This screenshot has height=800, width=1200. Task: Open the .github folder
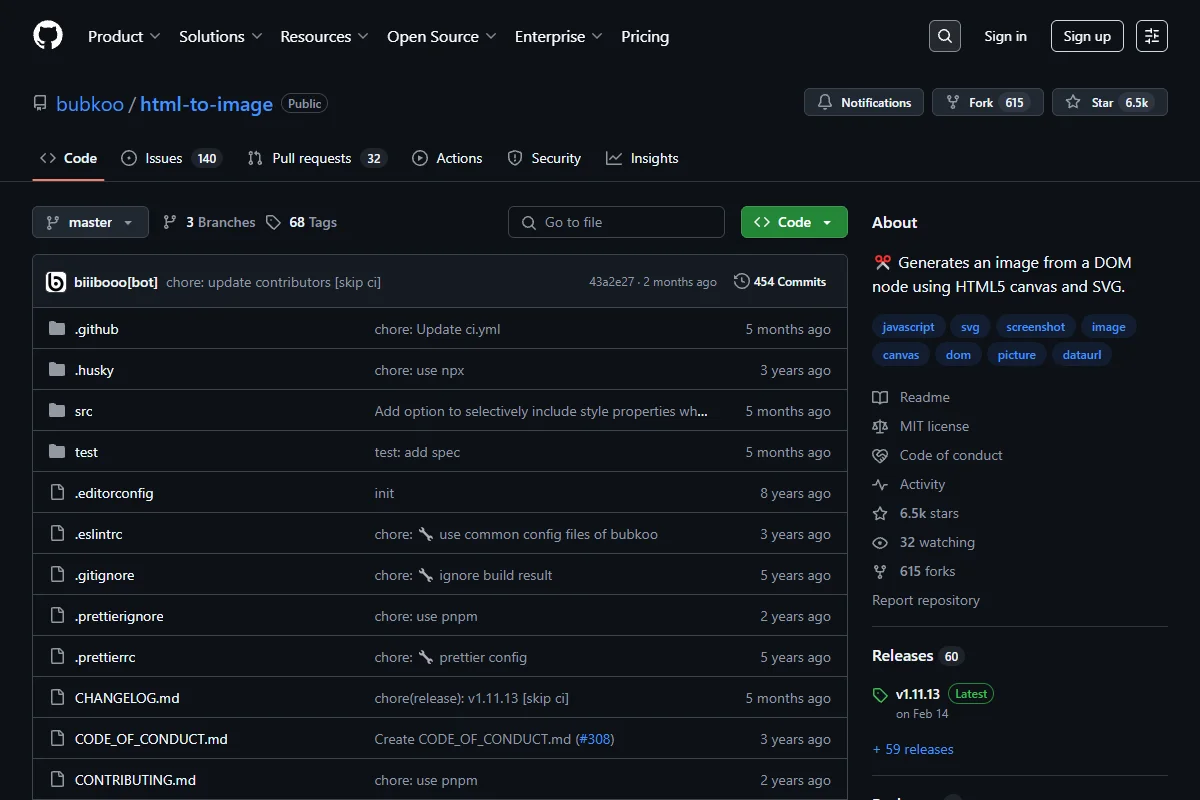click(97, 329)
